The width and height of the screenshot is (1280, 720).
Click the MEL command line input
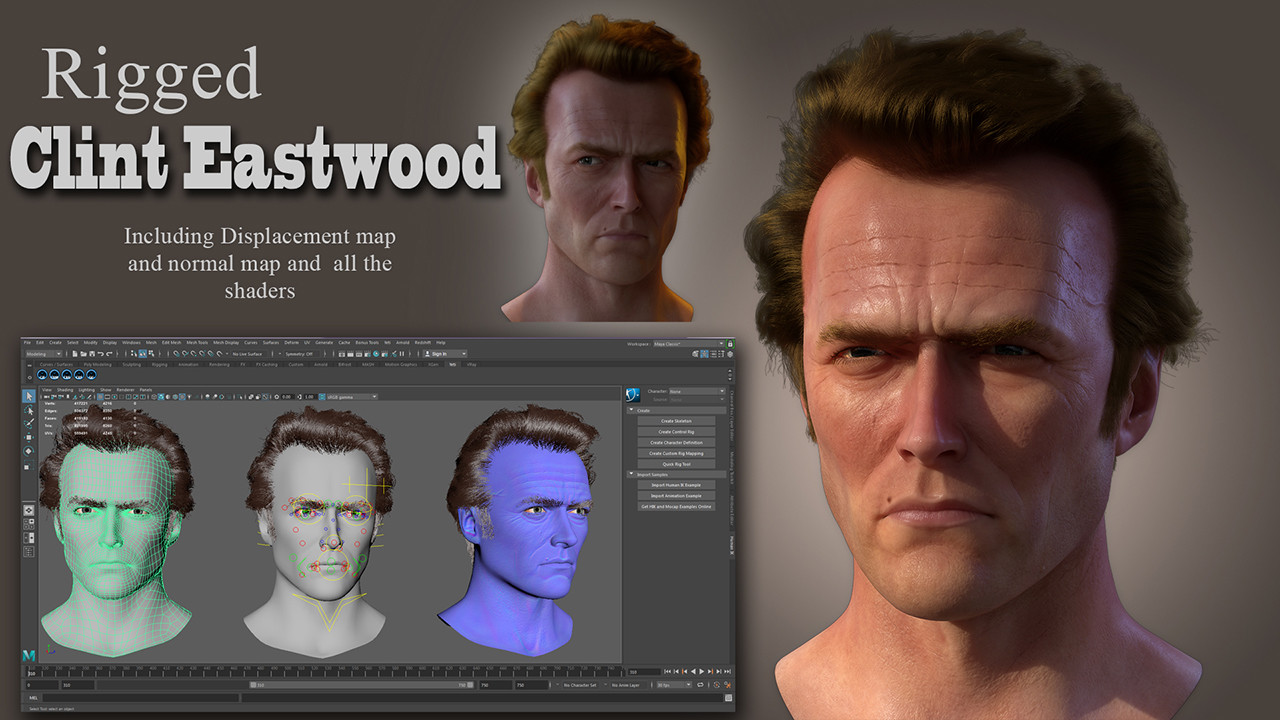click(x=140, y=697)
